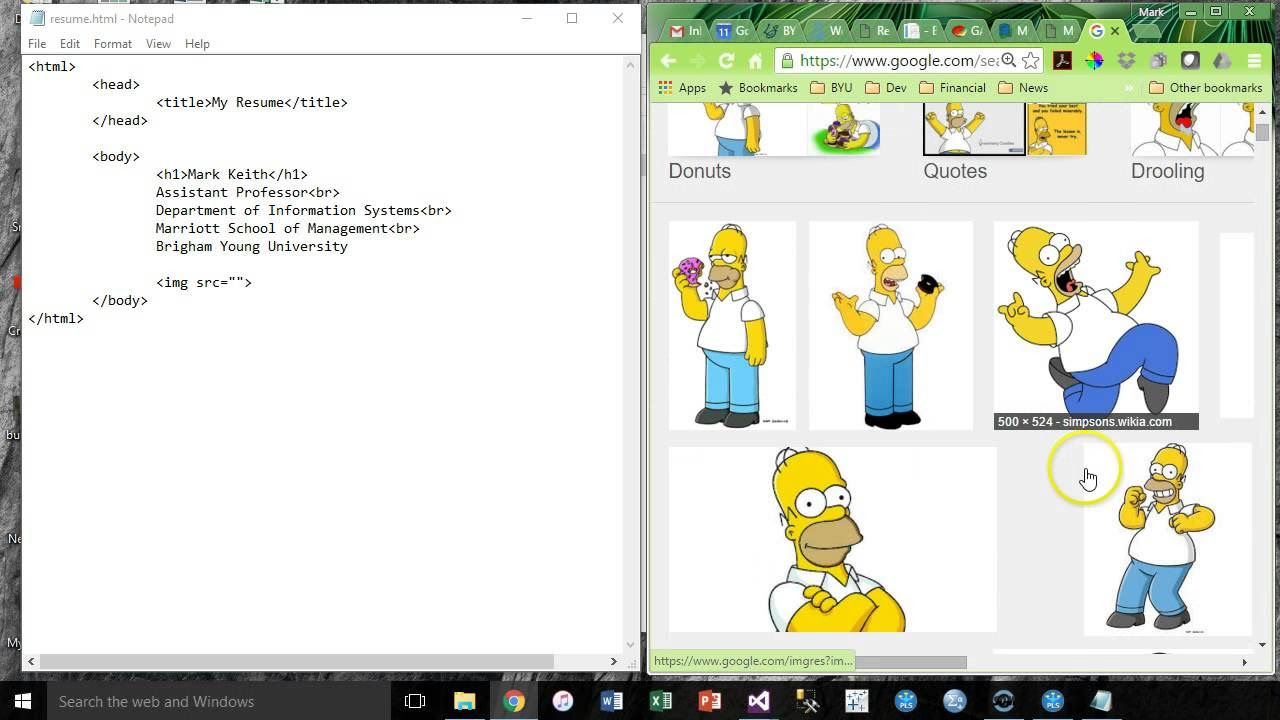Click the Windows Start button
Image resolution: width=1280 pixels, height=720 pixels.
click(x=23, y=701)
